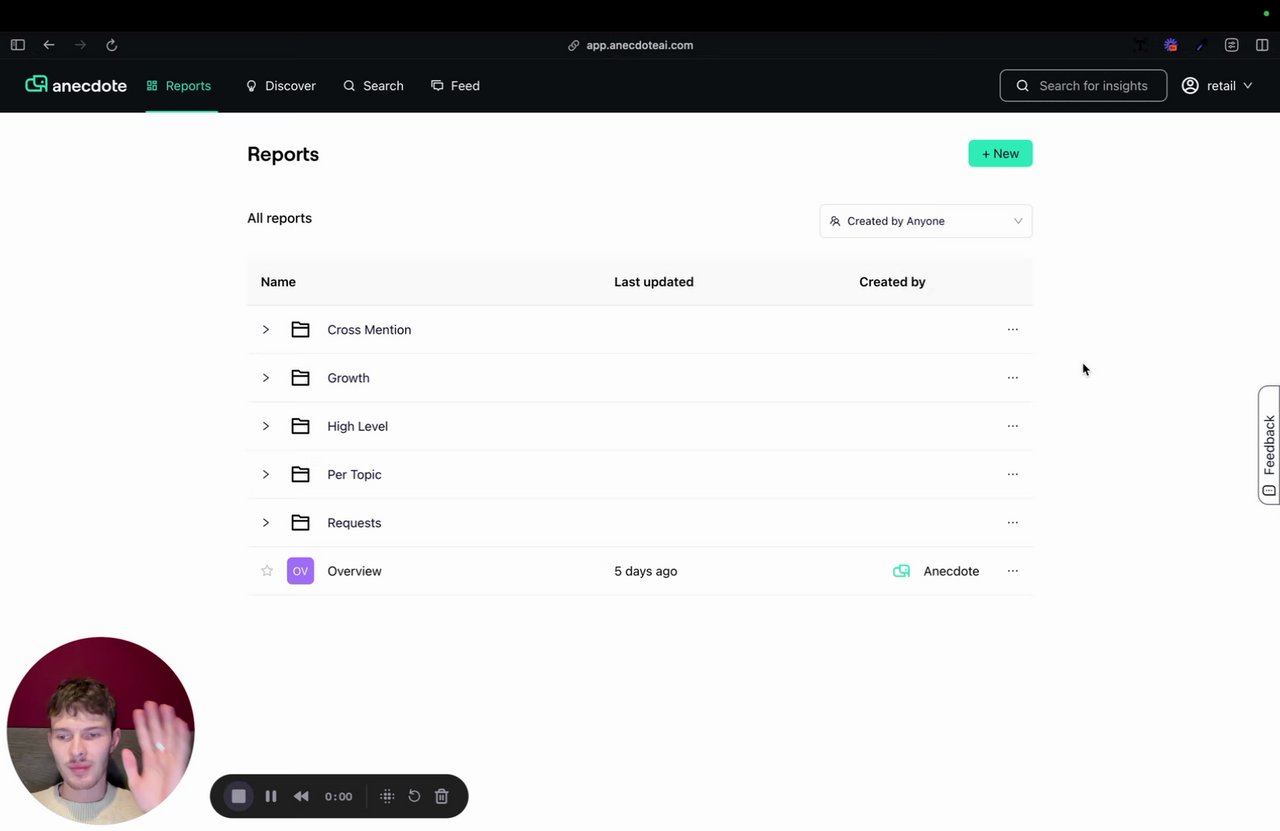Stop the screen recording
This screenshot has height=831, width=1280.
238,796
